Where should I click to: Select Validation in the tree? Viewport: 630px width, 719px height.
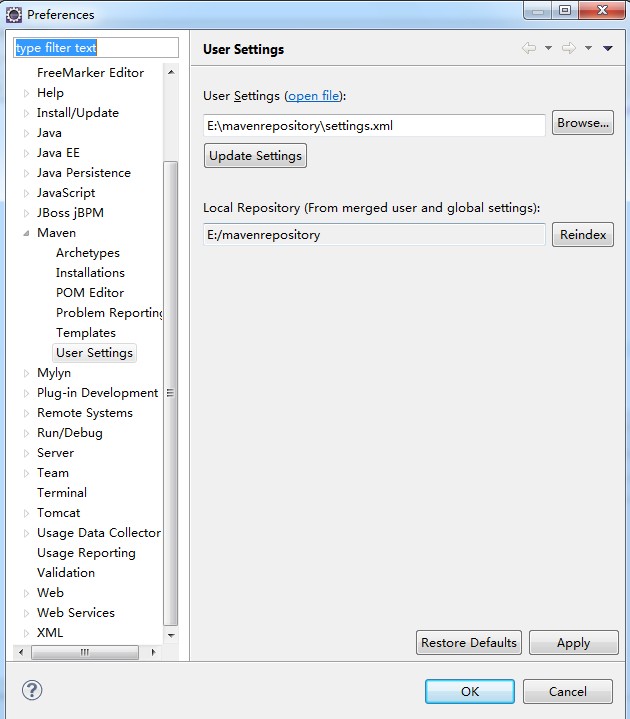click(66, 573)
